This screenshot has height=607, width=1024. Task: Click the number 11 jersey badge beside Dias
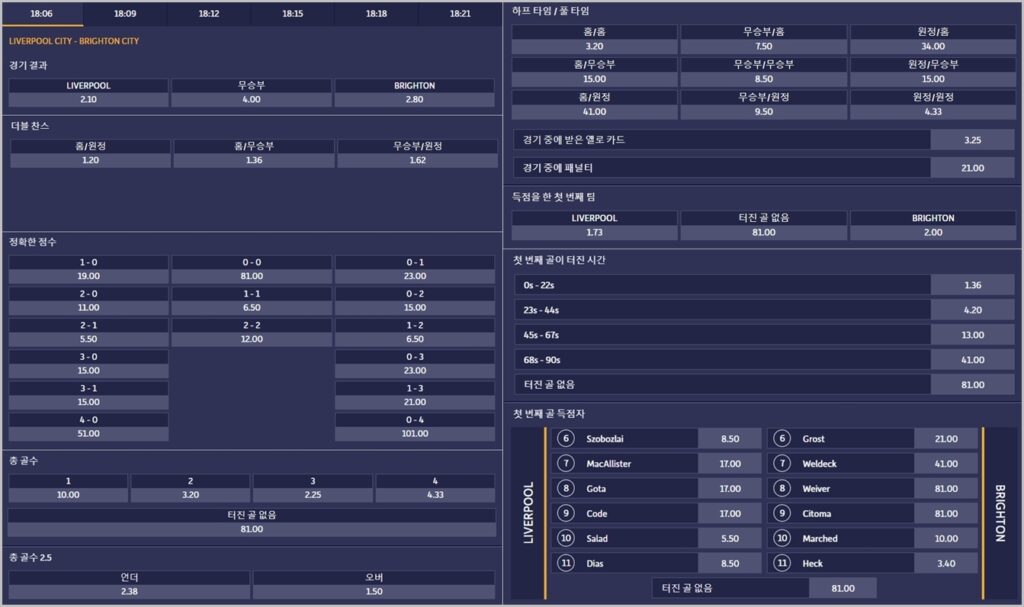click(566, 563)
